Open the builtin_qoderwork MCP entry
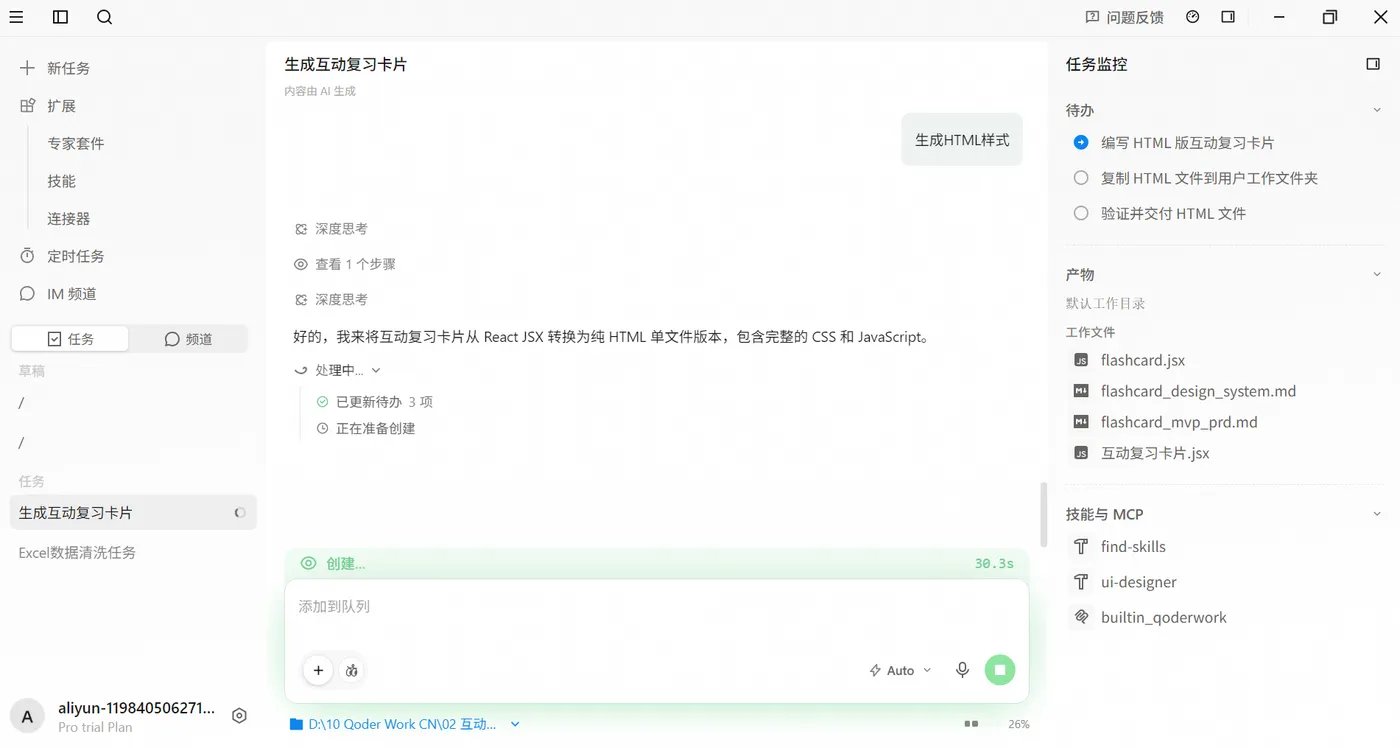The width and height of the screenshot is (1400, 748). [x=1163, y=617]
